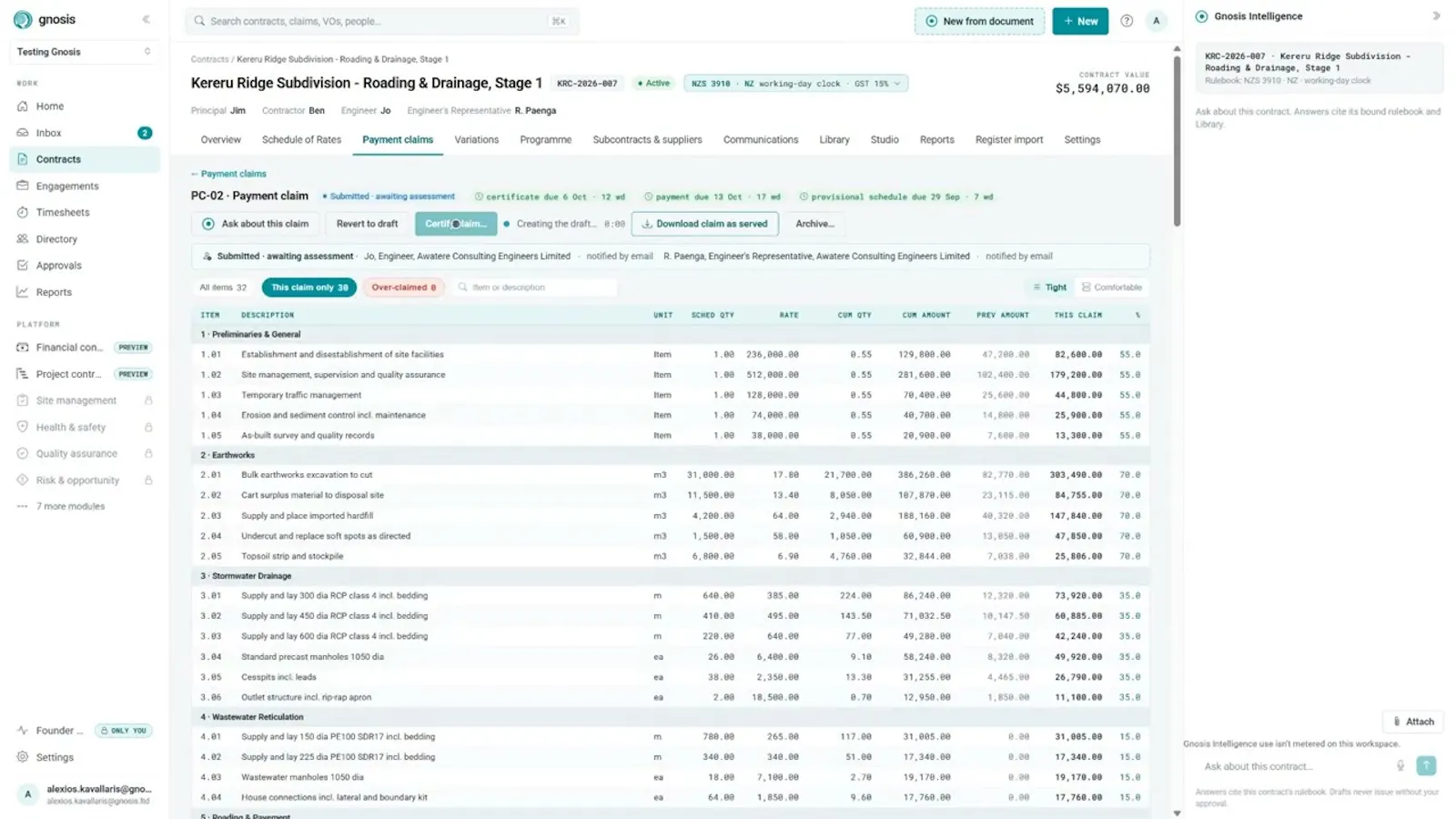Image resolution: width=1456 pixels, height=819 pixels.
Task: Open Testing Gnosis workspace switcher
Action: coord(85,52)
